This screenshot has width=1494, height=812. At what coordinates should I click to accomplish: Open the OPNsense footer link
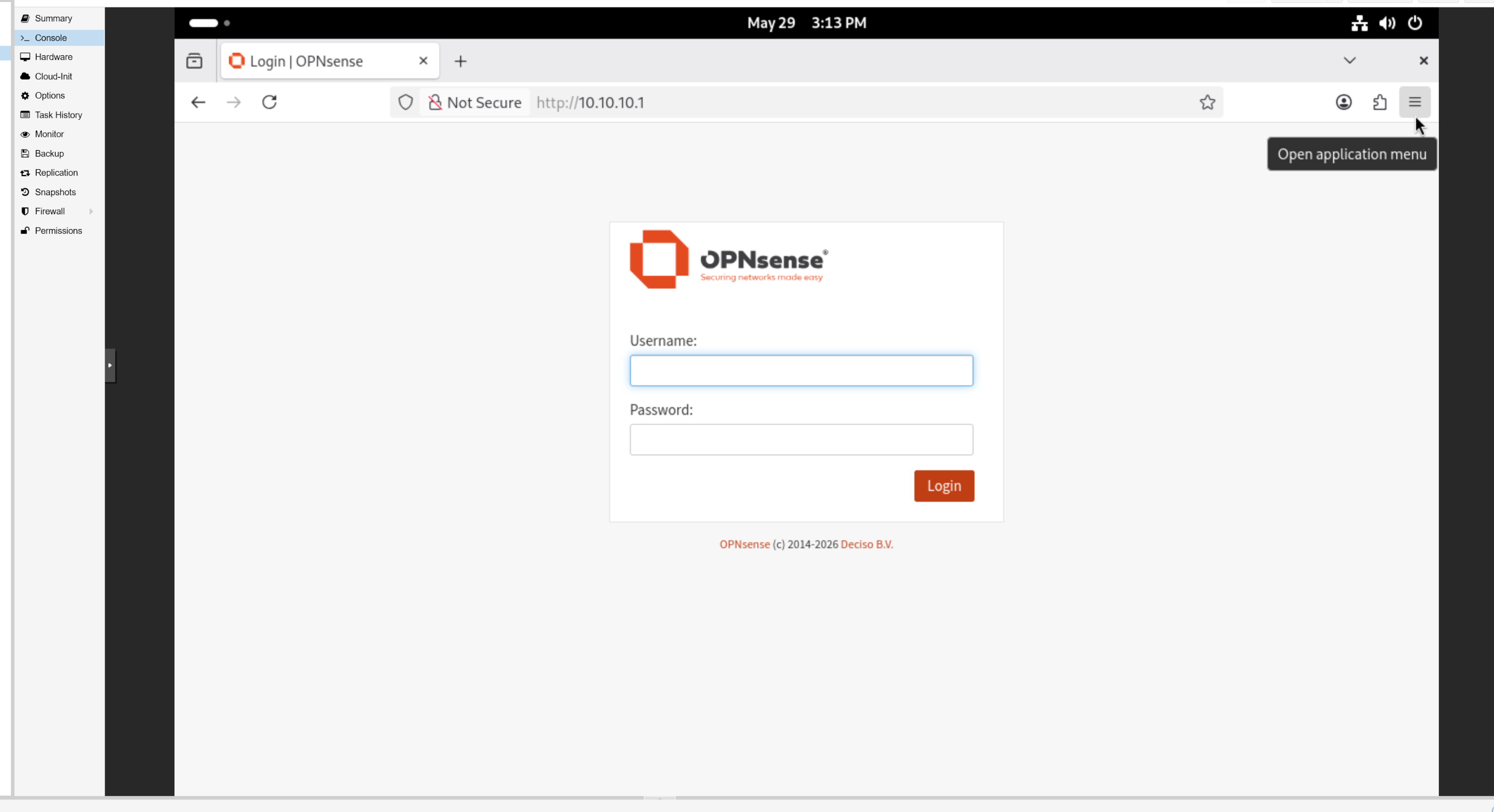[745, 544]
